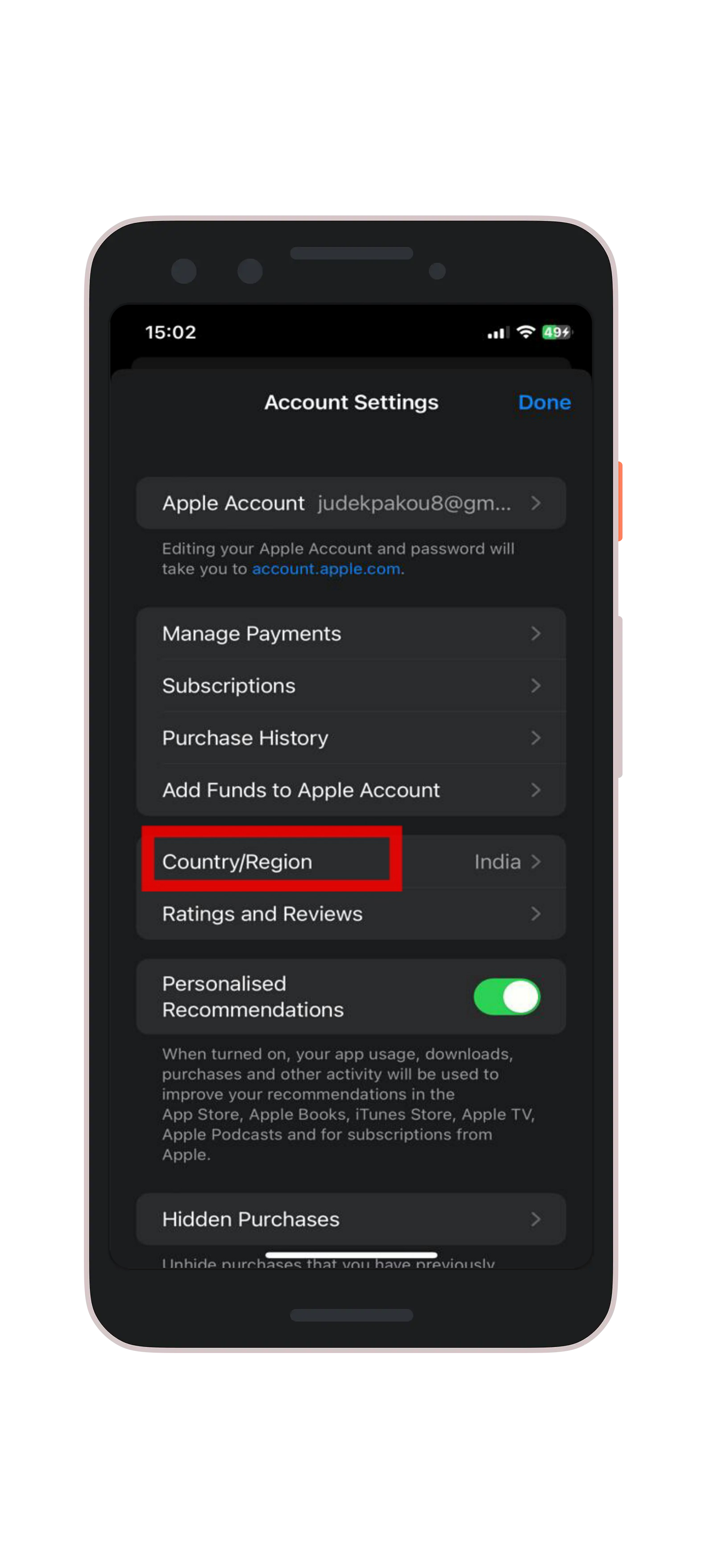
Task: Turn off Personalised Recommendations switch
Action: 507,997
